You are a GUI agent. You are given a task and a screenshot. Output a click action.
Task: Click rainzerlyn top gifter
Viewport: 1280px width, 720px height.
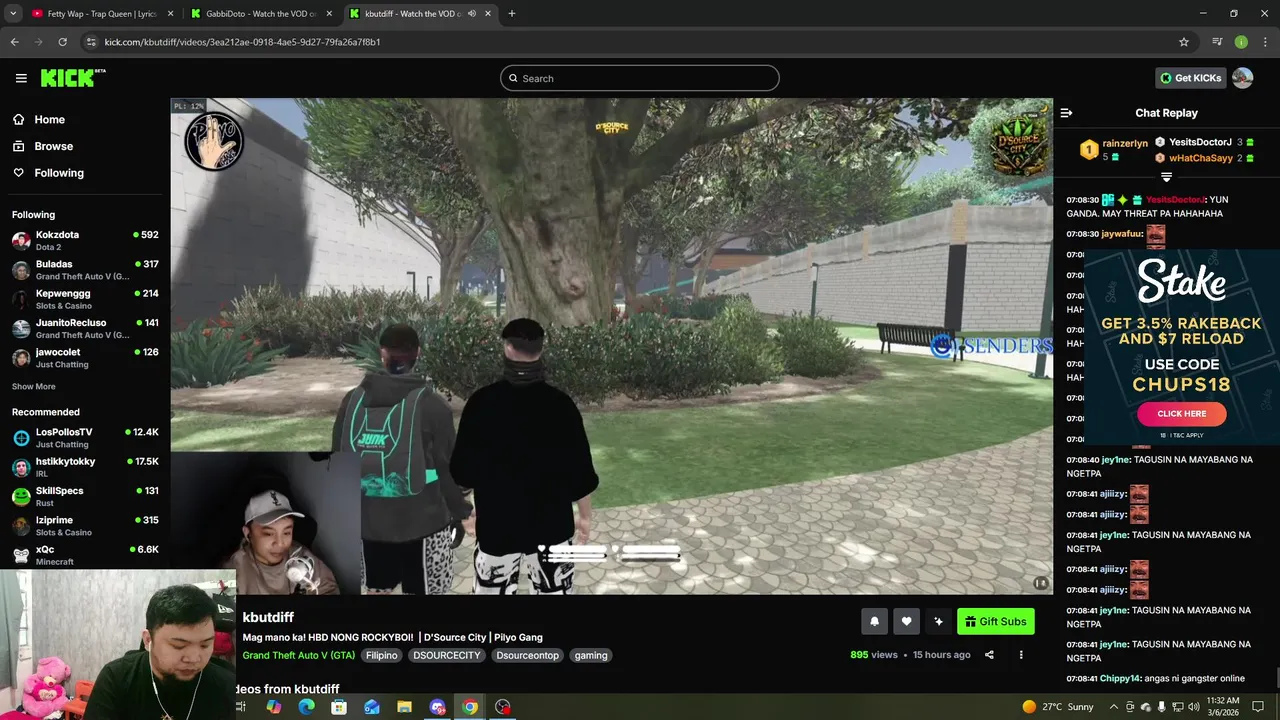[x=1125, y=144]
